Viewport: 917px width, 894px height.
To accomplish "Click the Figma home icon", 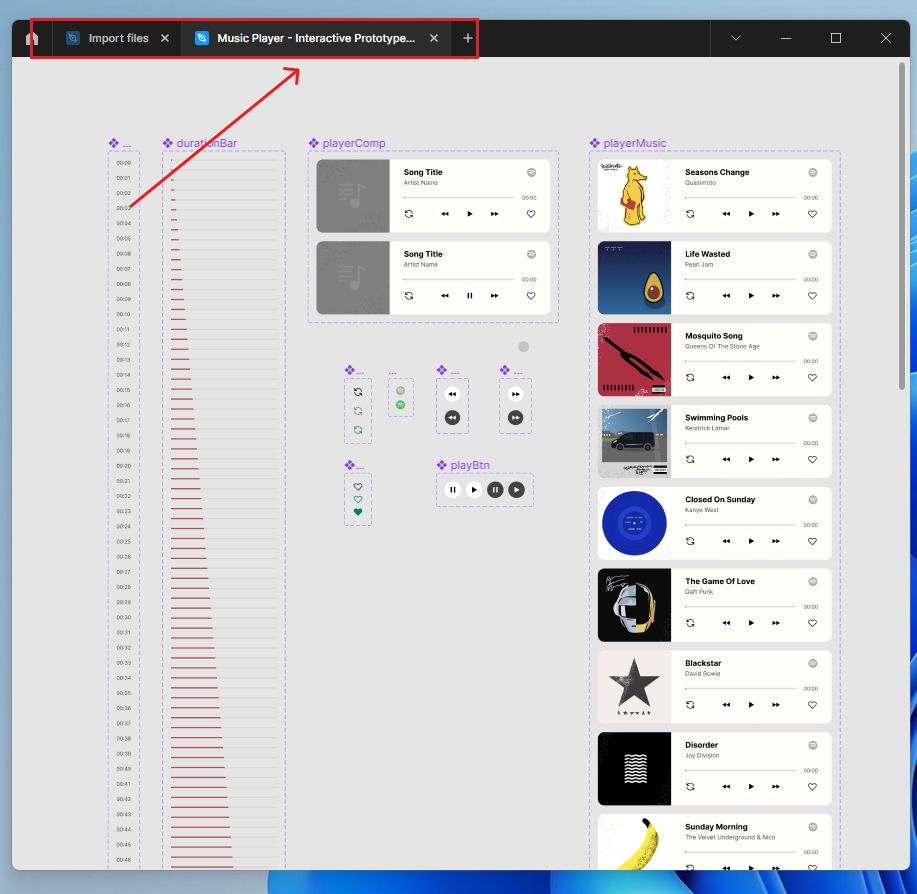I will (x=32, y=39).
